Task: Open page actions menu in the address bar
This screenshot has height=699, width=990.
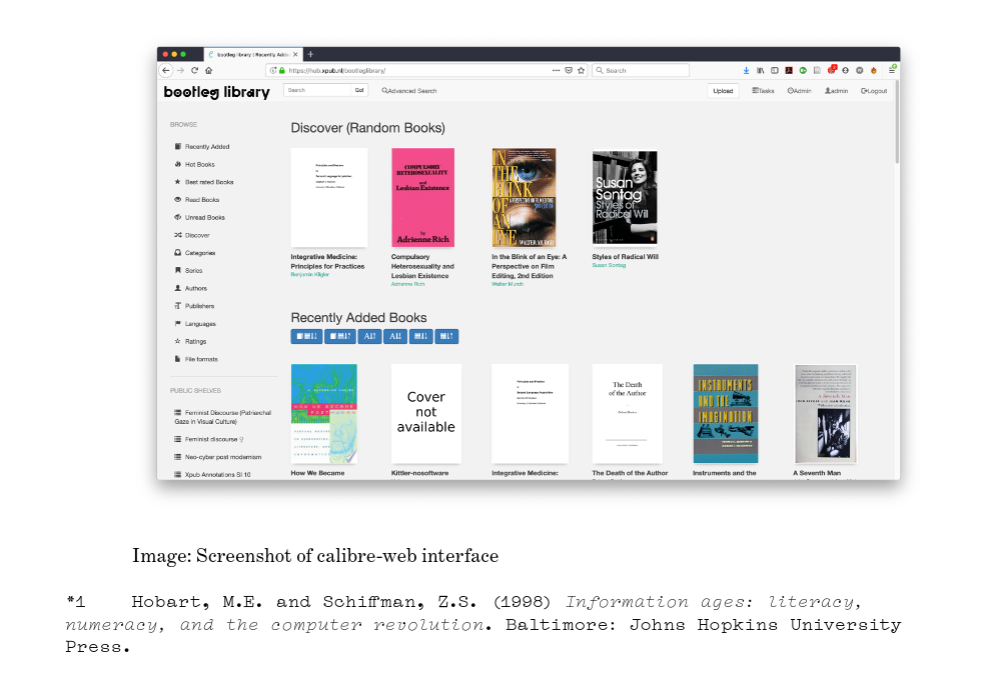Action: coord(556,70)
